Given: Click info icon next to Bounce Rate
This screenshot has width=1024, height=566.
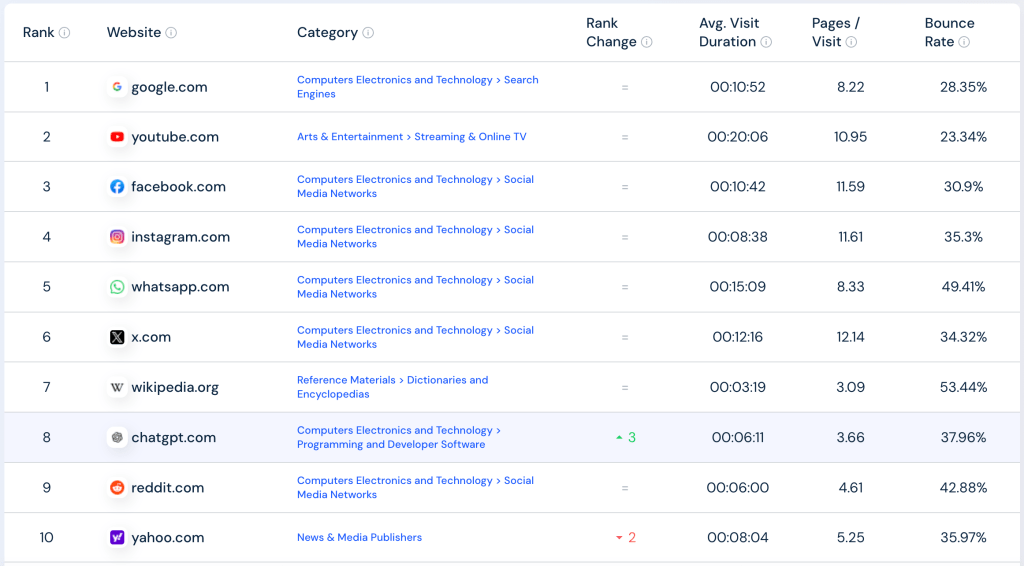Looking at the screenshot, I should point(964,42).
